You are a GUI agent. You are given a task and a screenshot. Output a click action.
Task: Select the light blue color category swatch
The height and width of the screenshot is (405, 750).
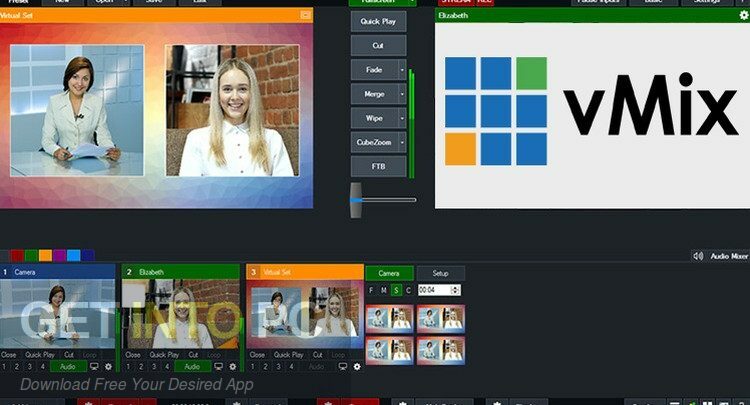(x=74, y=255)
